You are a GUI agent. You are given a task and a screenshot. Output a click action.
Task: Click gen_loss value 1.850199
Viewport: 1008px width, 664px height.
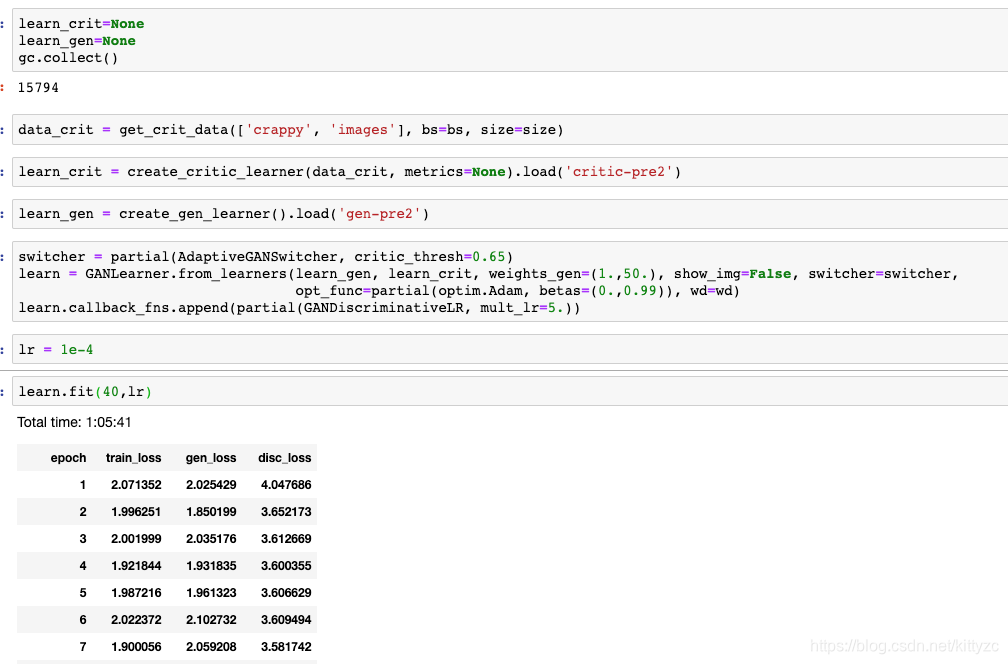211,512
